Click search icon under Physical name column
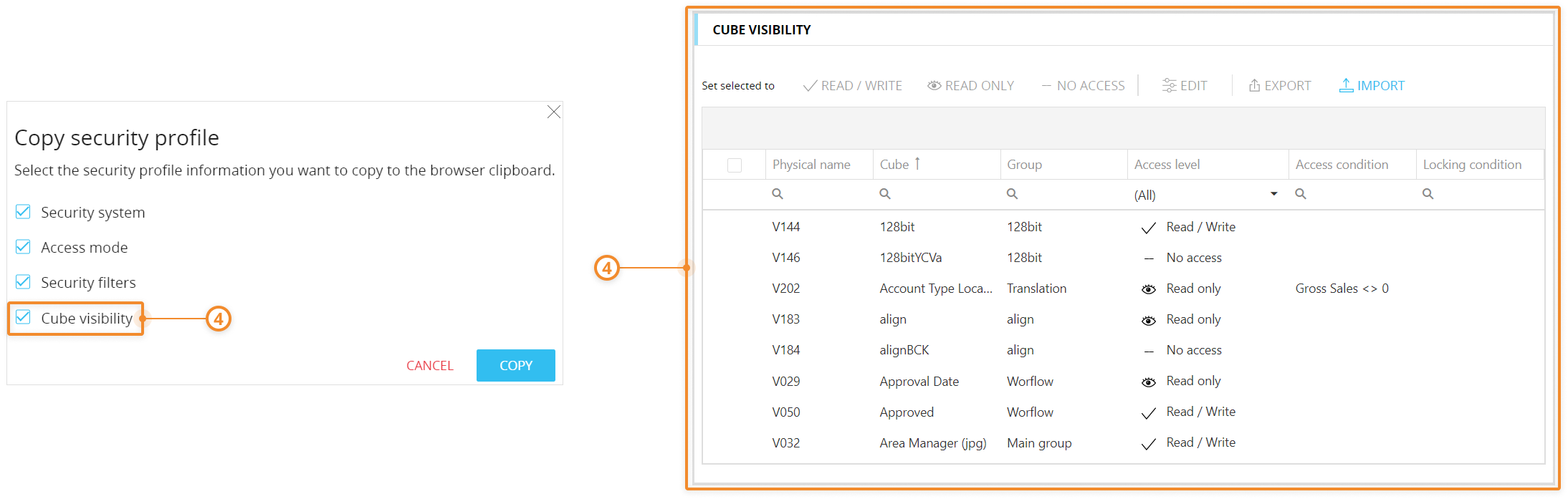Viewport: 1568px width, 499px height. tap(778, 194)
